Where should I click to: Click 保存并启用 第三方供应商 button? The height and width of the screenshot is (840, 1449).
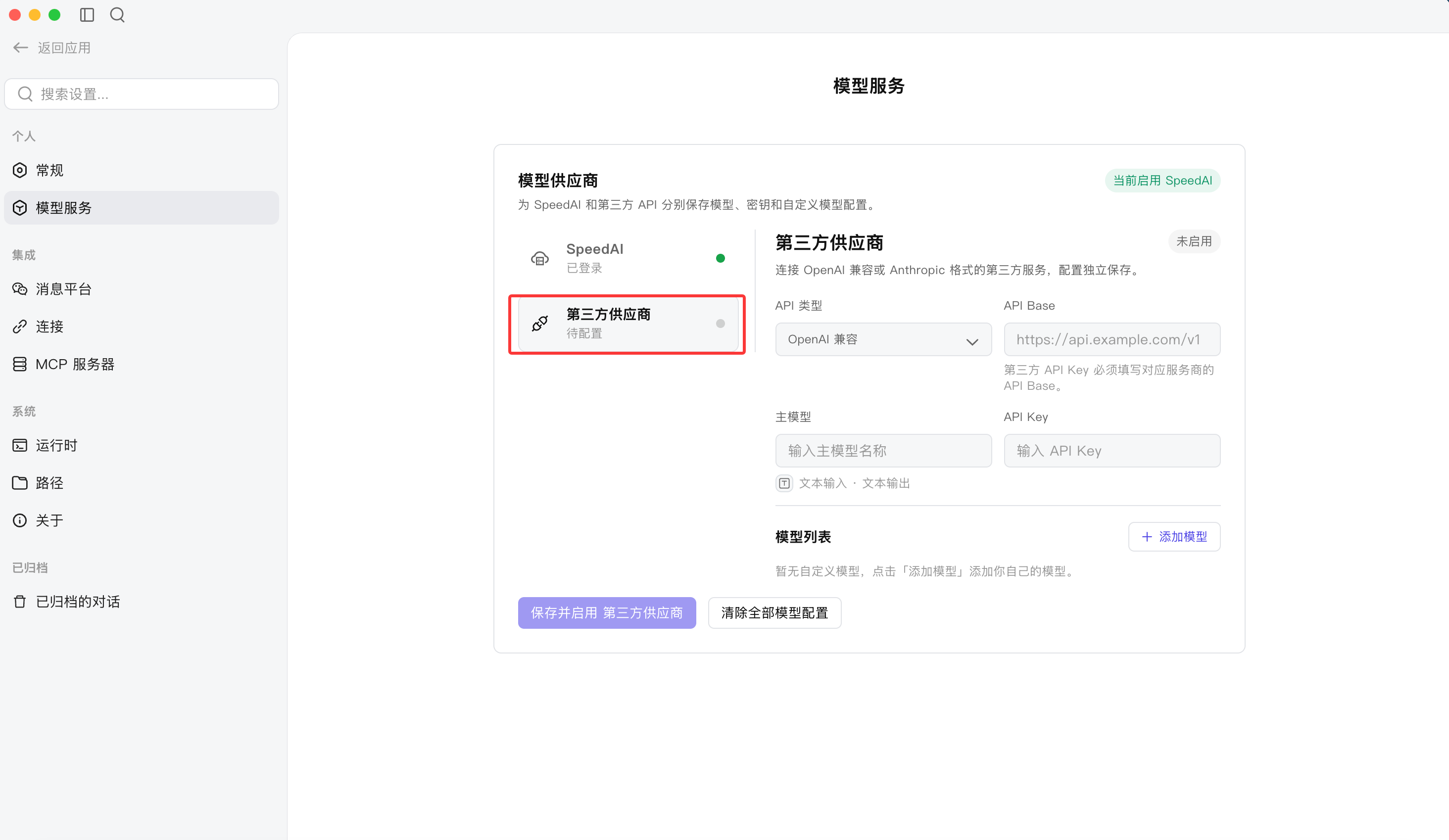[607, 612]
